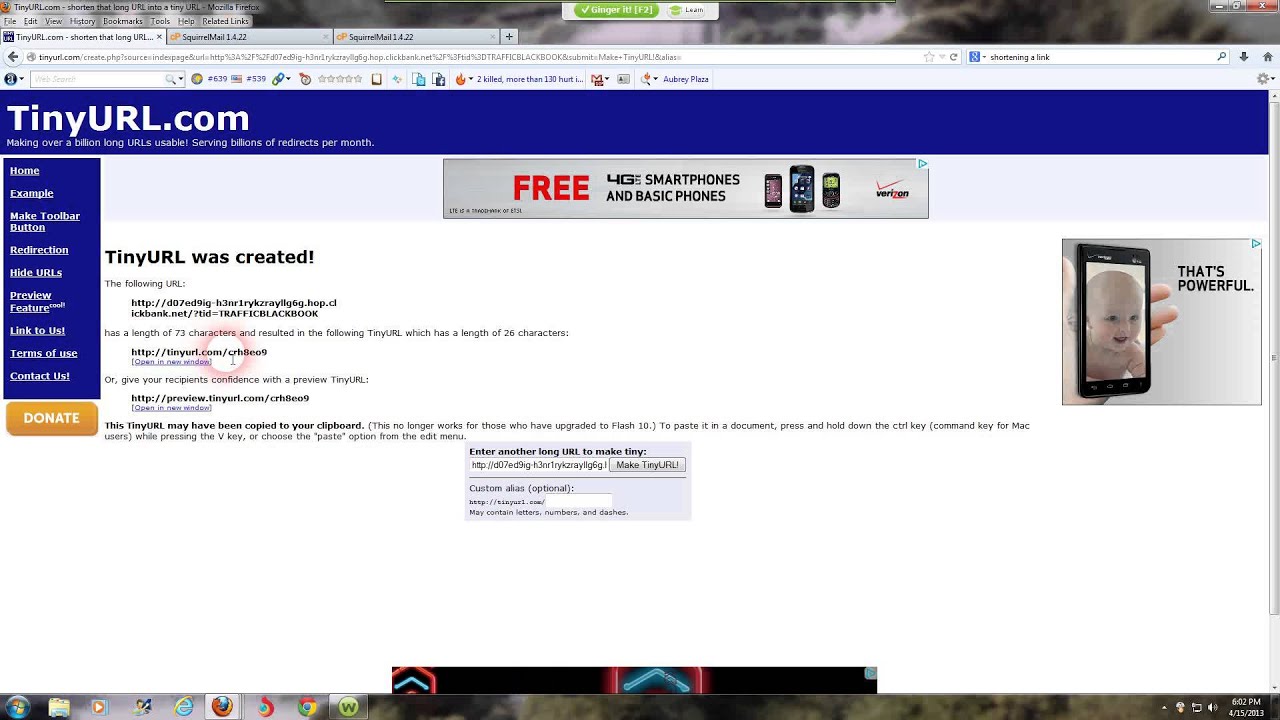
Task: Click the toolbar Facebook share icon
Action: [x=439, y=79]
